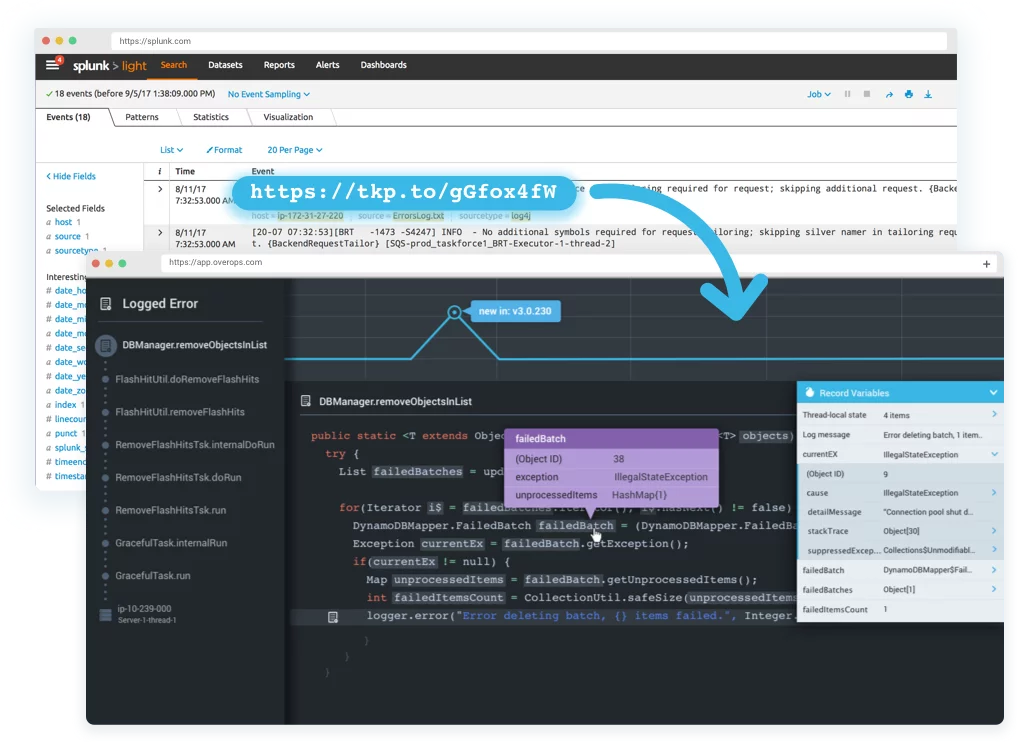Select the host field

point(64,222)
